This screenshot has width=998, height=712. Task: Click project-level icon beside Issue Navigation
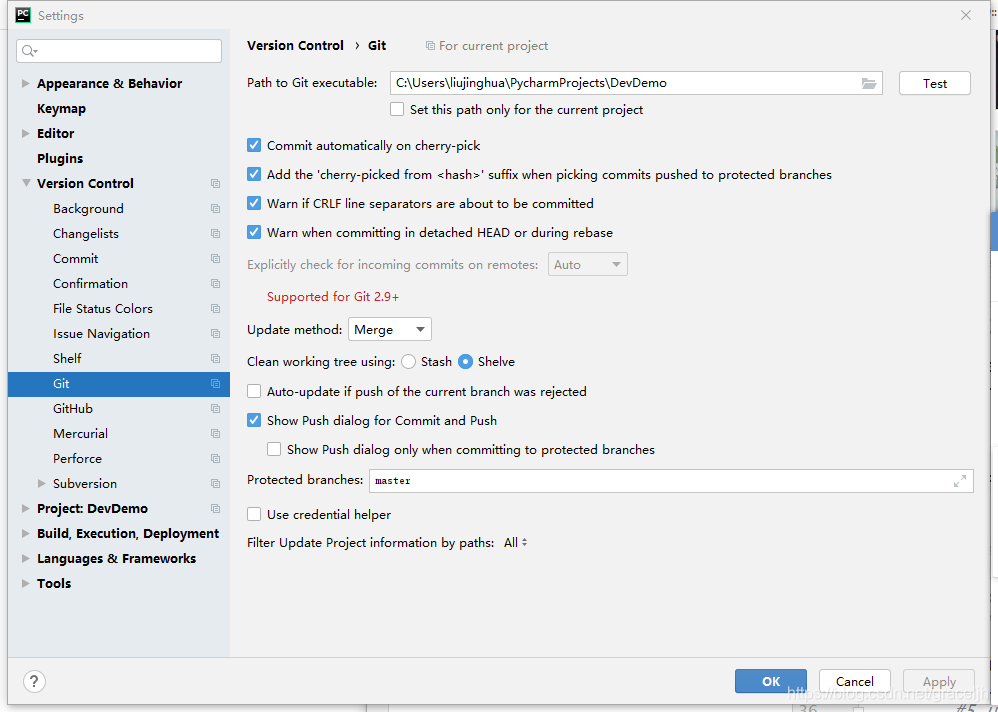(x=215, y=333)
